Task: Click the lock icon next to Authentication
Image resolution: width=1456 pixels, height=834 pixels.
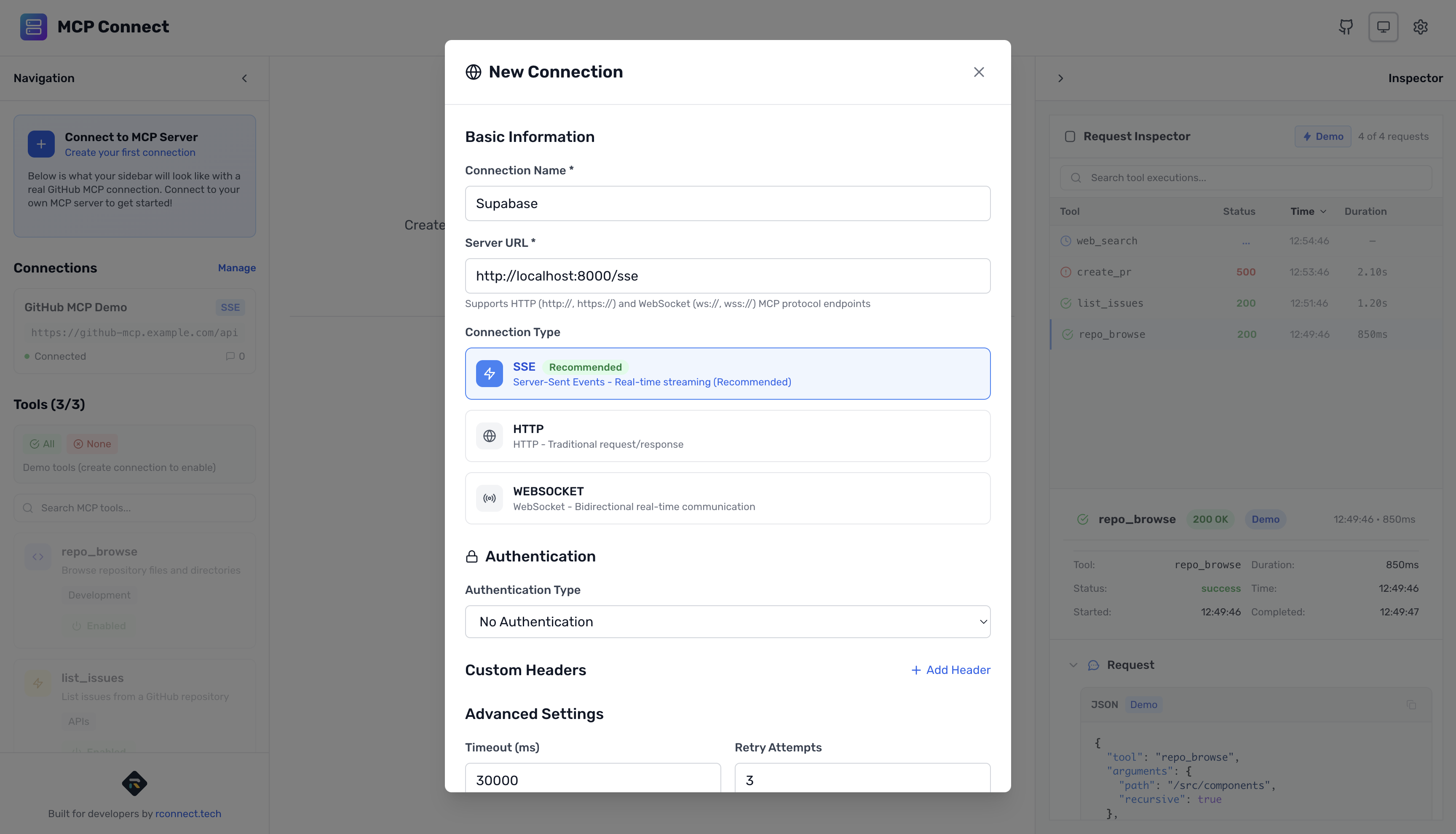Action: tap(471, 556)
